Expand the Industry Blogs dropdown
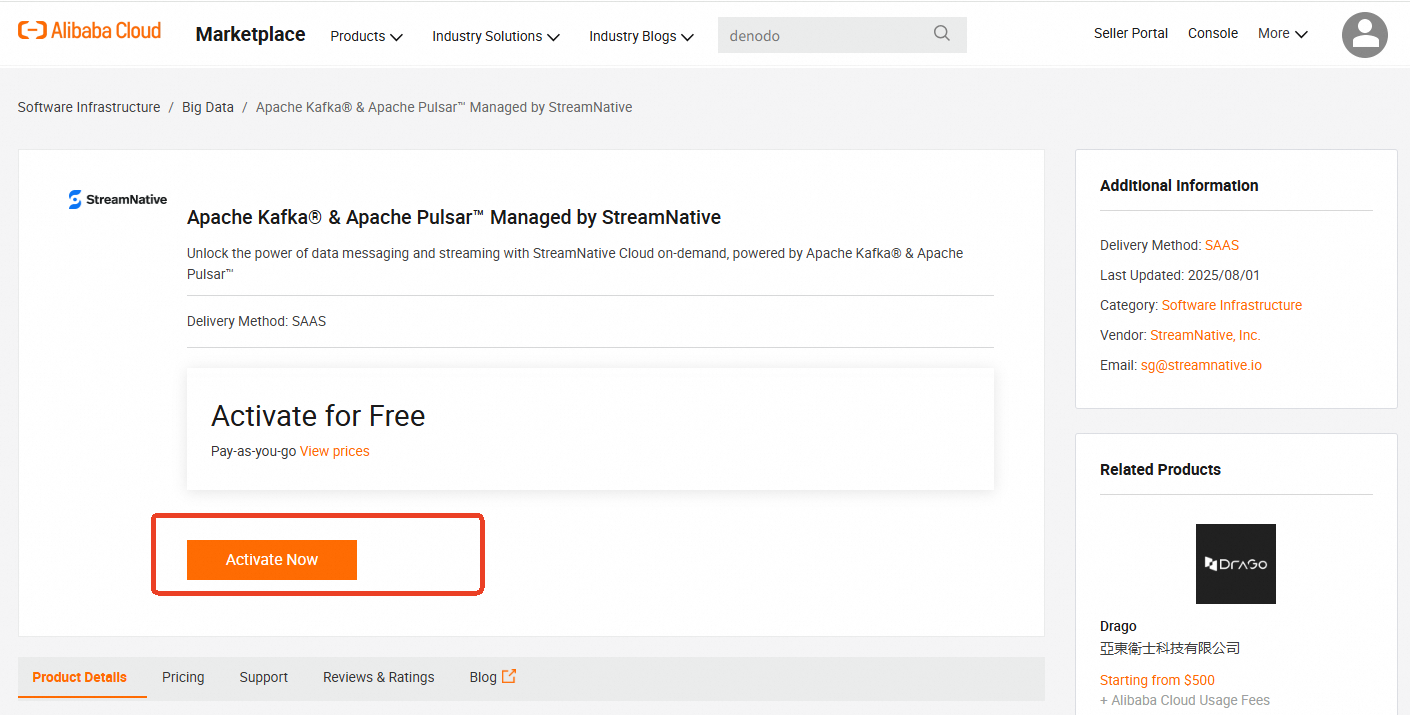This screenshot has width=1410, height=715. click(641, 36)
